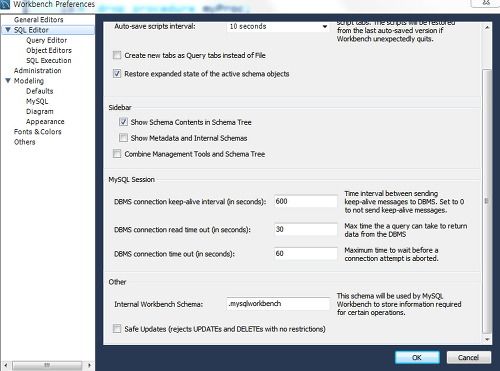The image size is (500, 371).
Task: Select Fonts & Colors page
Action: point(38,132)
